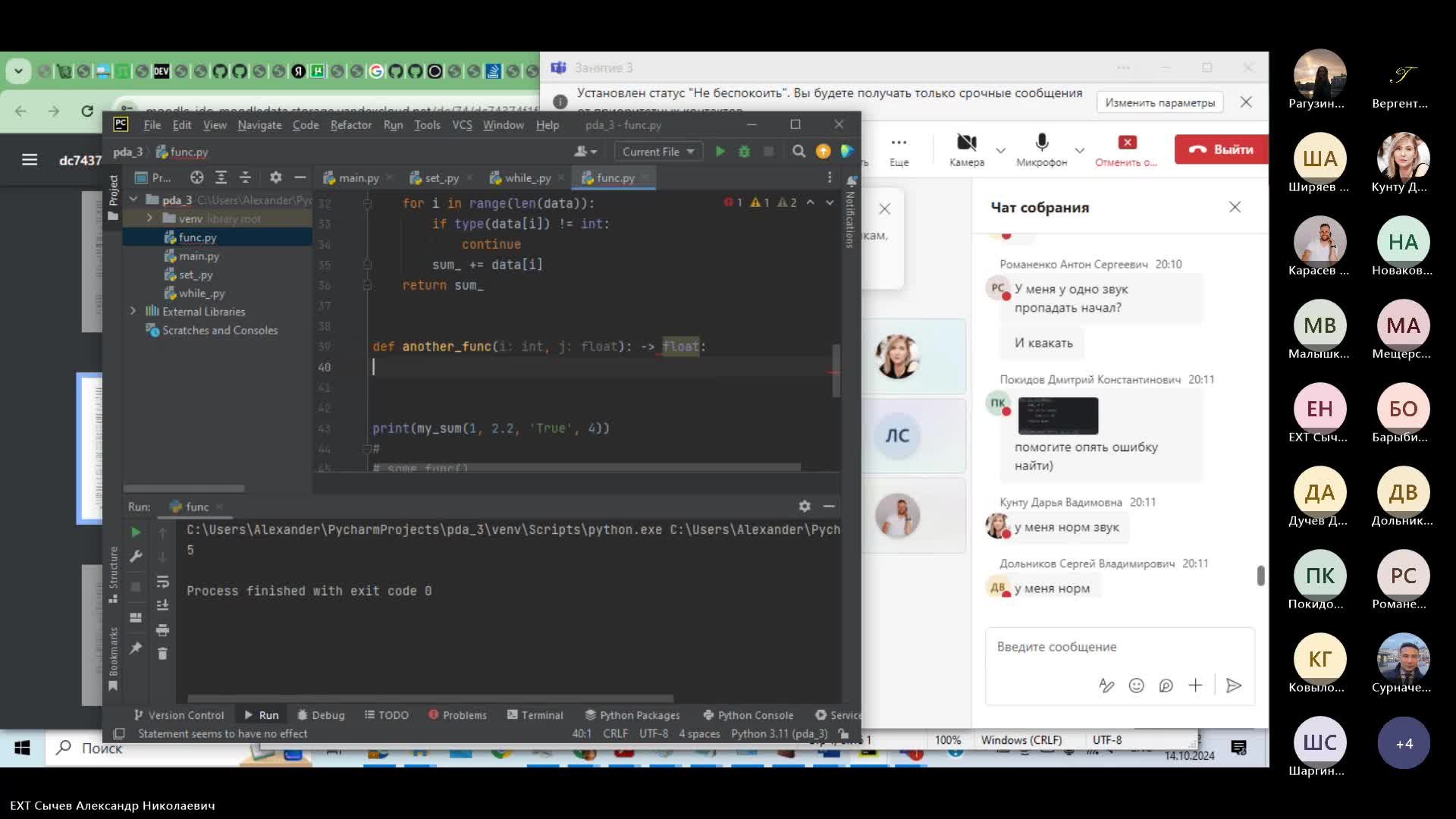Viewport: 1456px width, 819px height.
Task: Select set_.py in the project tree
Action: tap(196, 275)
